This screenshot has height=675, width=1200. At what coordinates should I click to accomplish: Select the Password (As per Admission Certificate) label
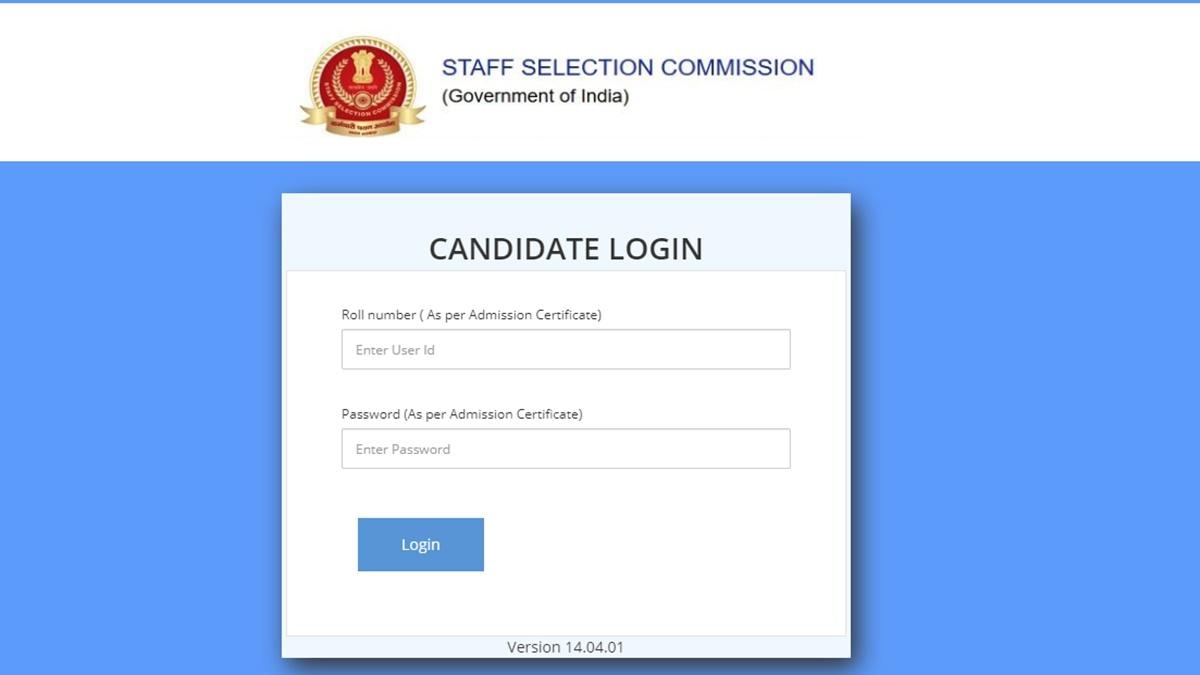pyautogui.click(x=462, y=413)
